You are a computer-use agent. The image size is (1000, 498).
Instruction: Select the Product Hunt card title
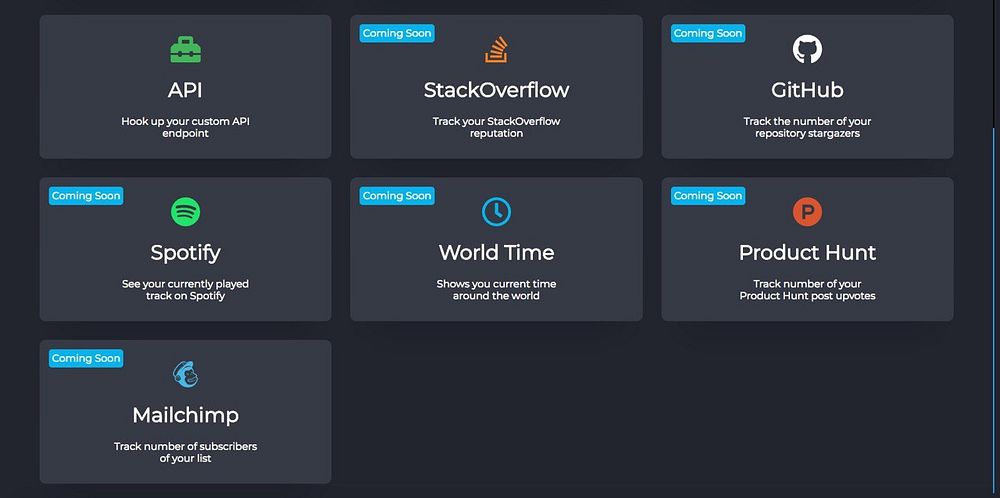tap(807, 253)
